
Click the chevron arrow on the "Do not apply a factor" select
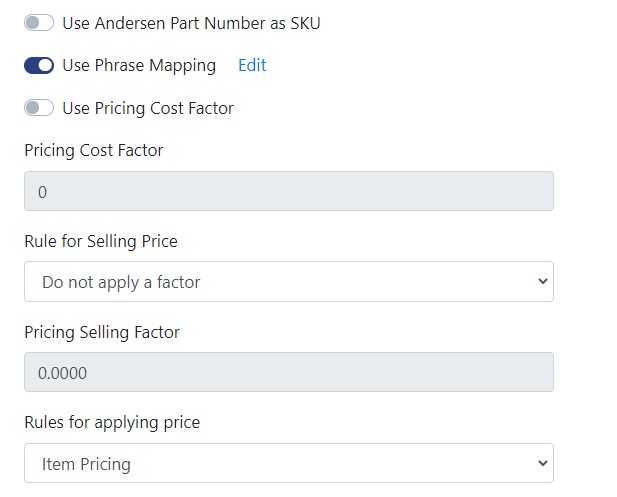(542, 282)
